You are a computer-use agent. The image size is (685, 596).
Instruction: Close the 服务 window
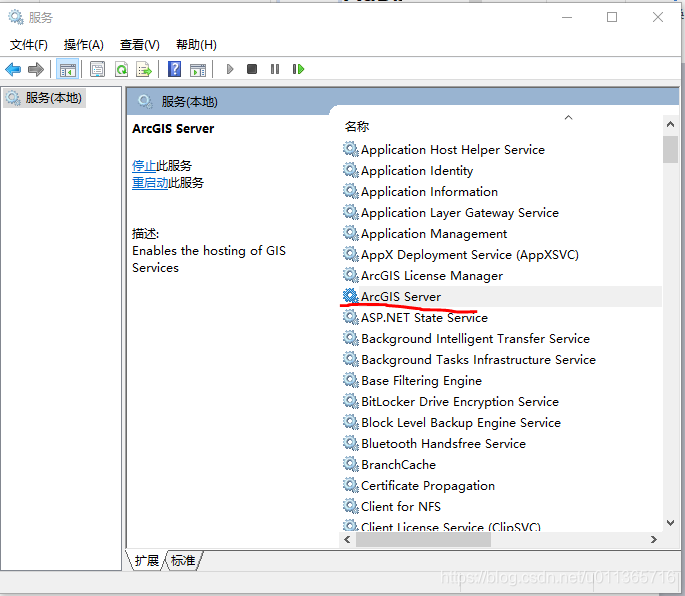pyautogui.click(x=658, y=17)
